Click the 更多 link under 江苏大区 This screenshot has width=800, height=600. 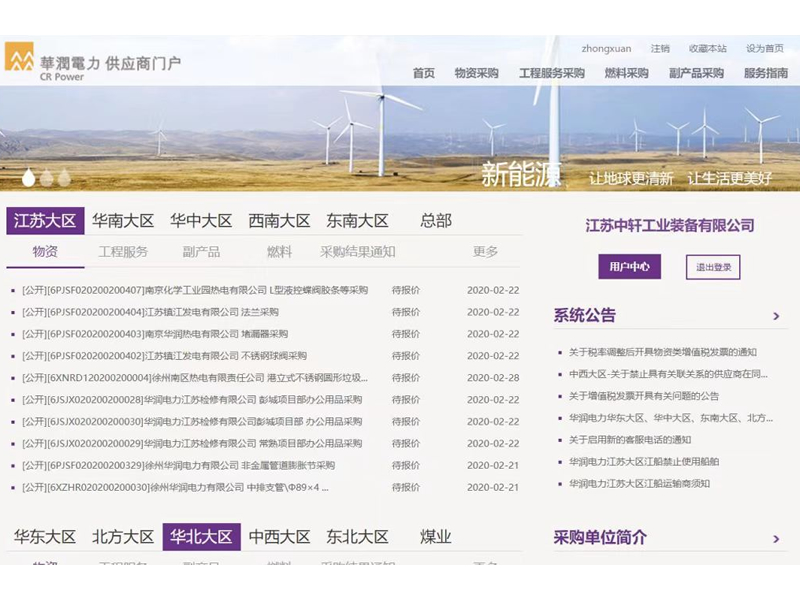[485, 252]
